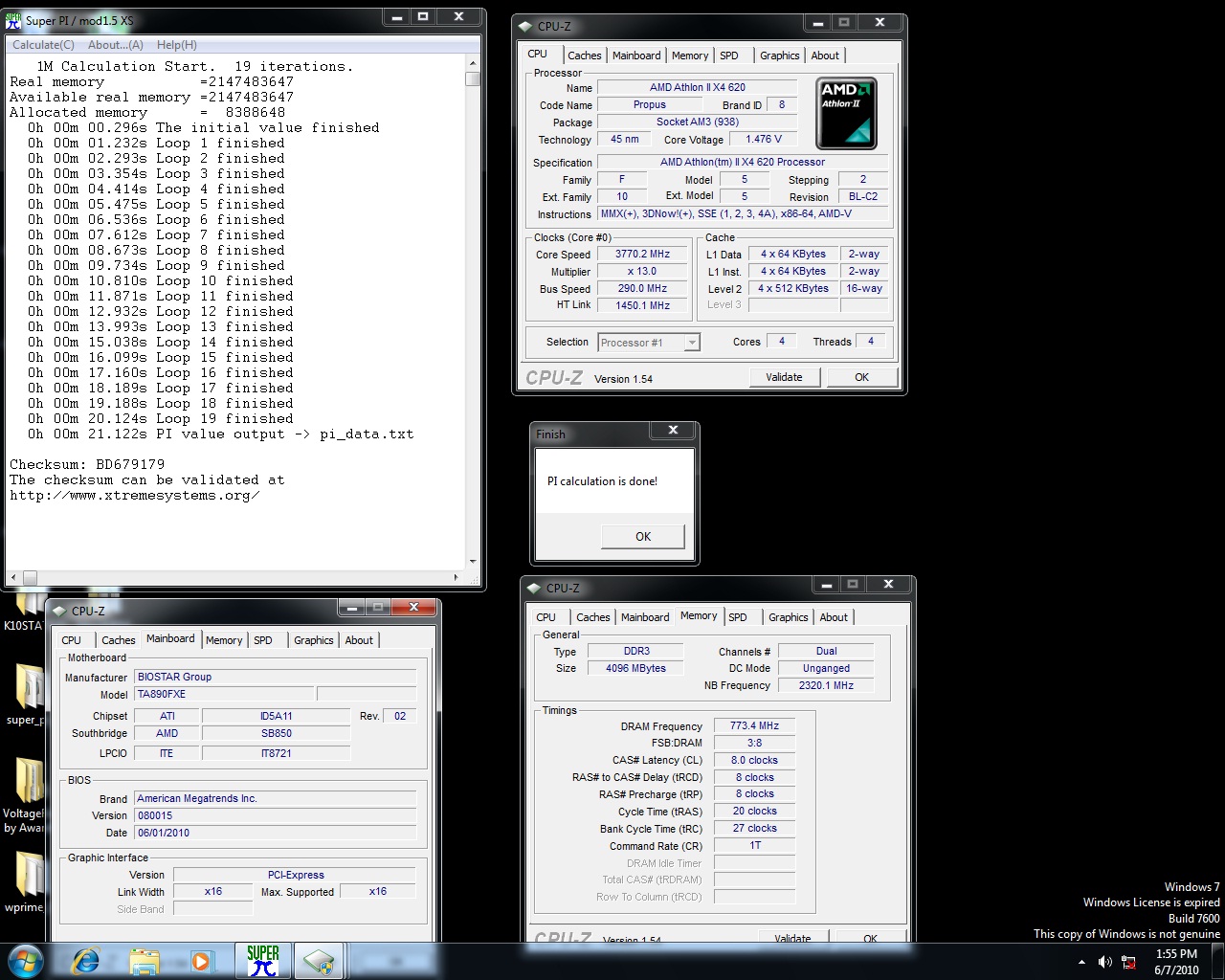Click the Super PI scrollbar up arrow
The height and width of the screenshot is (980, 1225).
[x=473, y=64]
